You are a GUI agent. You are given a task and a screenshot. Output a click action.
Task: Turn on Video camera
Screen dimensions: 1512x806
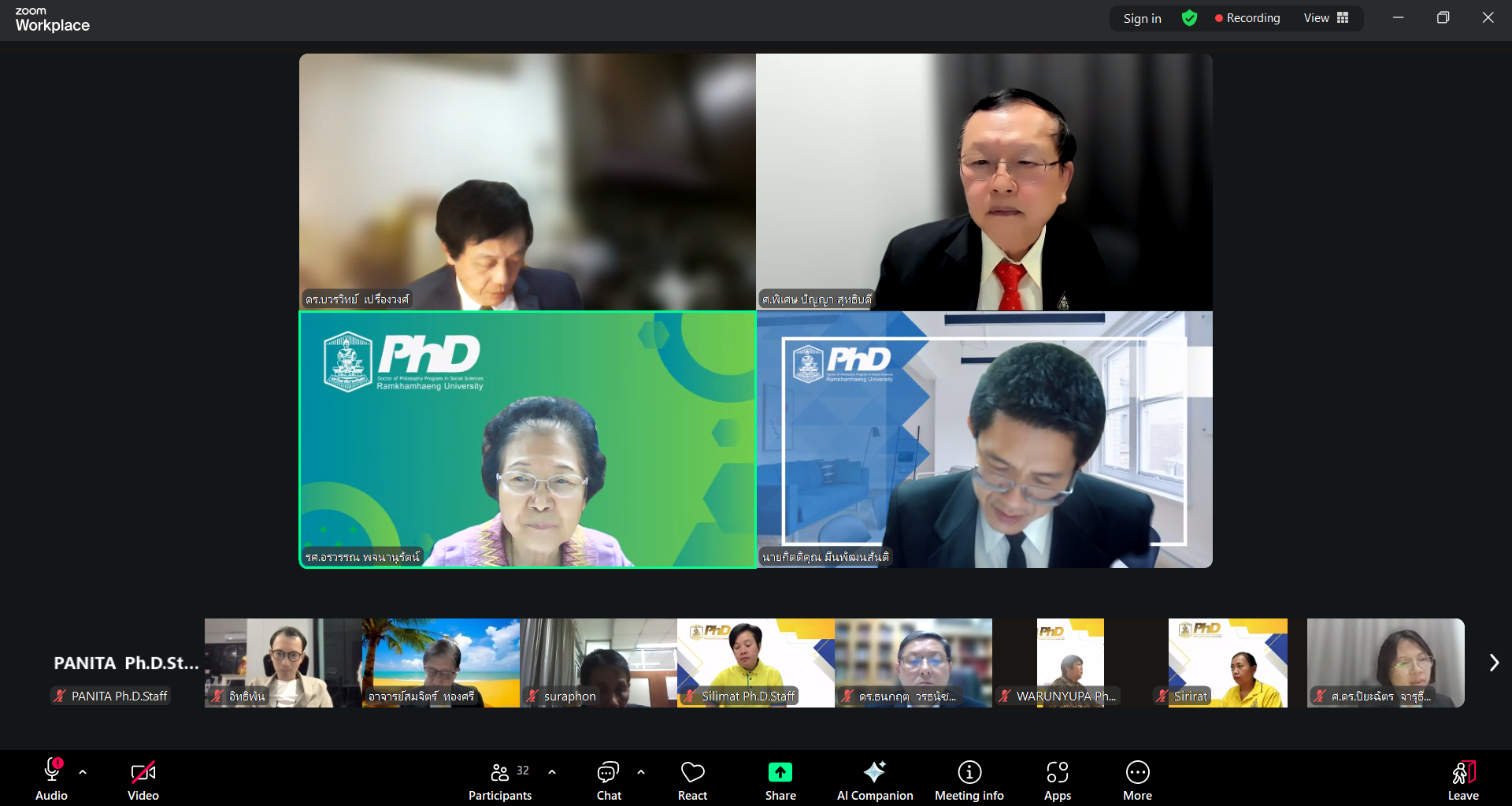point(143,780)
